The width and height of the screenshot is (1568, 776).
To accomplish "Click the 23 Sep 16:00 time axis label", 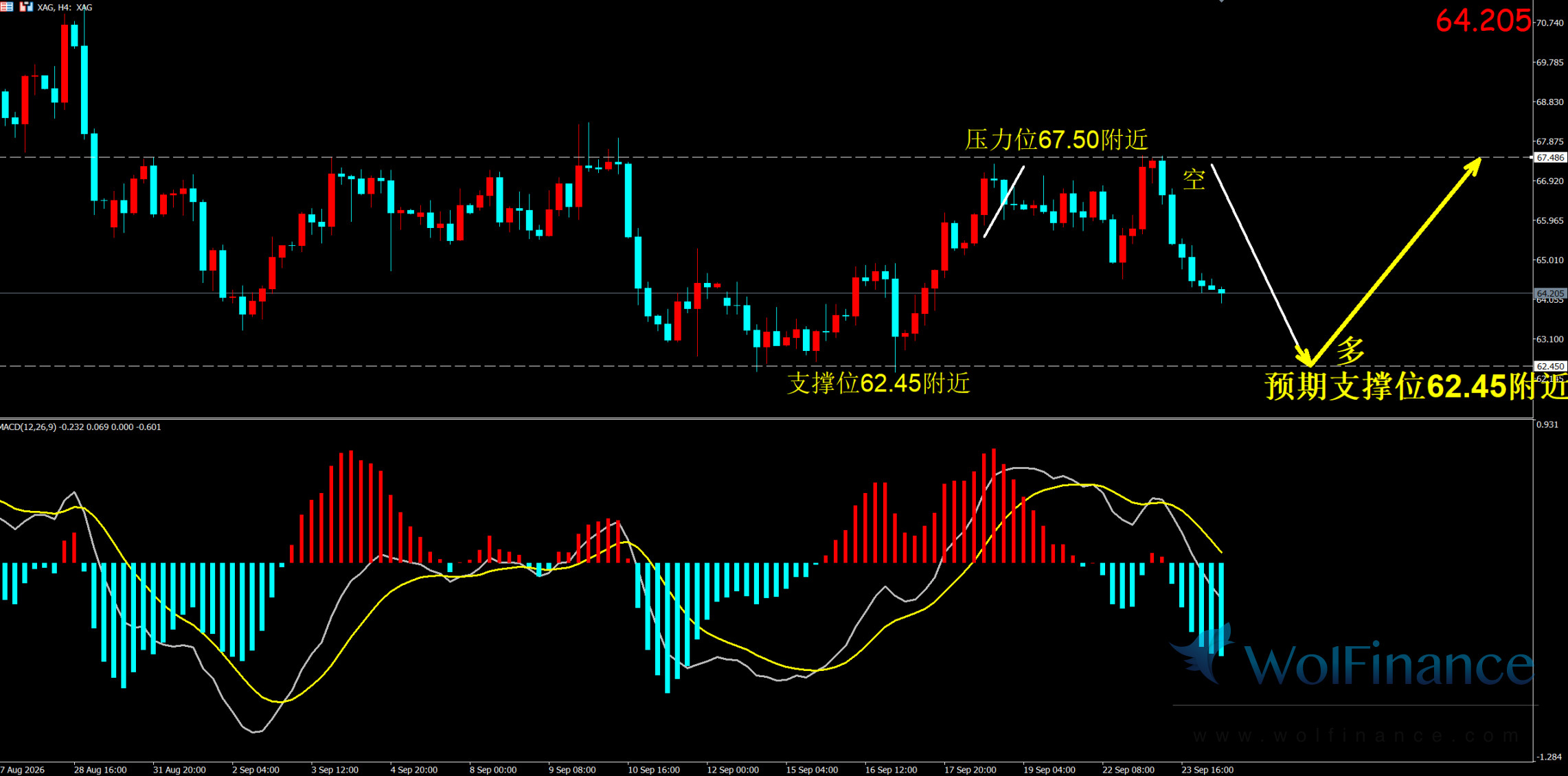I will point(1207,770).
